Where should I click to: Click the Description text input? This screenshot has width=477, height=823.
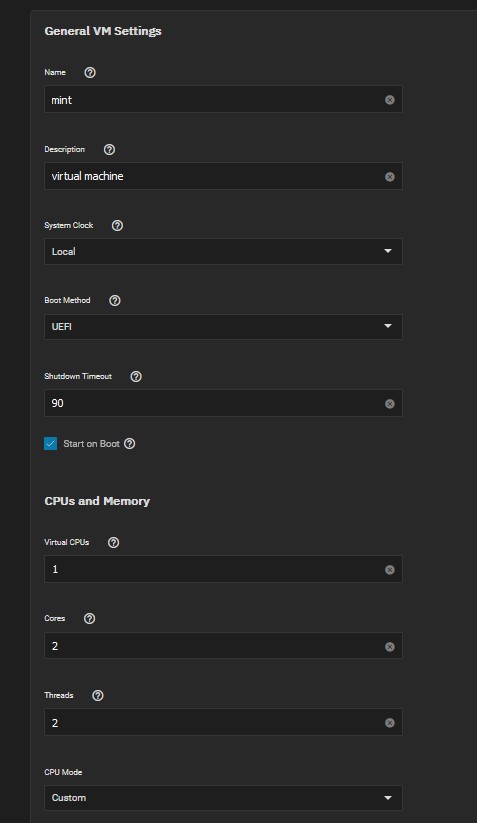[x=215, y=176]
